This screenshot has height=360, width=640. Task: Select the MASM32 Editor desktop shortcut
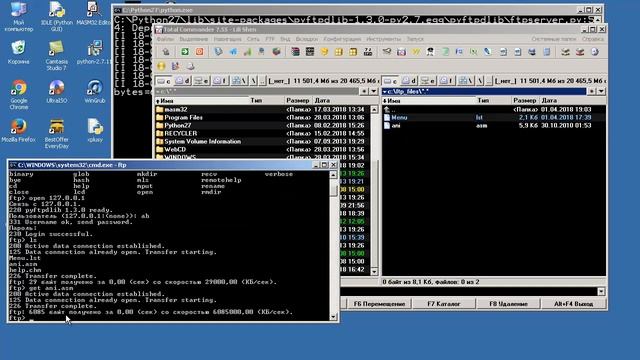pyautogui.click(x=94, y=14)
